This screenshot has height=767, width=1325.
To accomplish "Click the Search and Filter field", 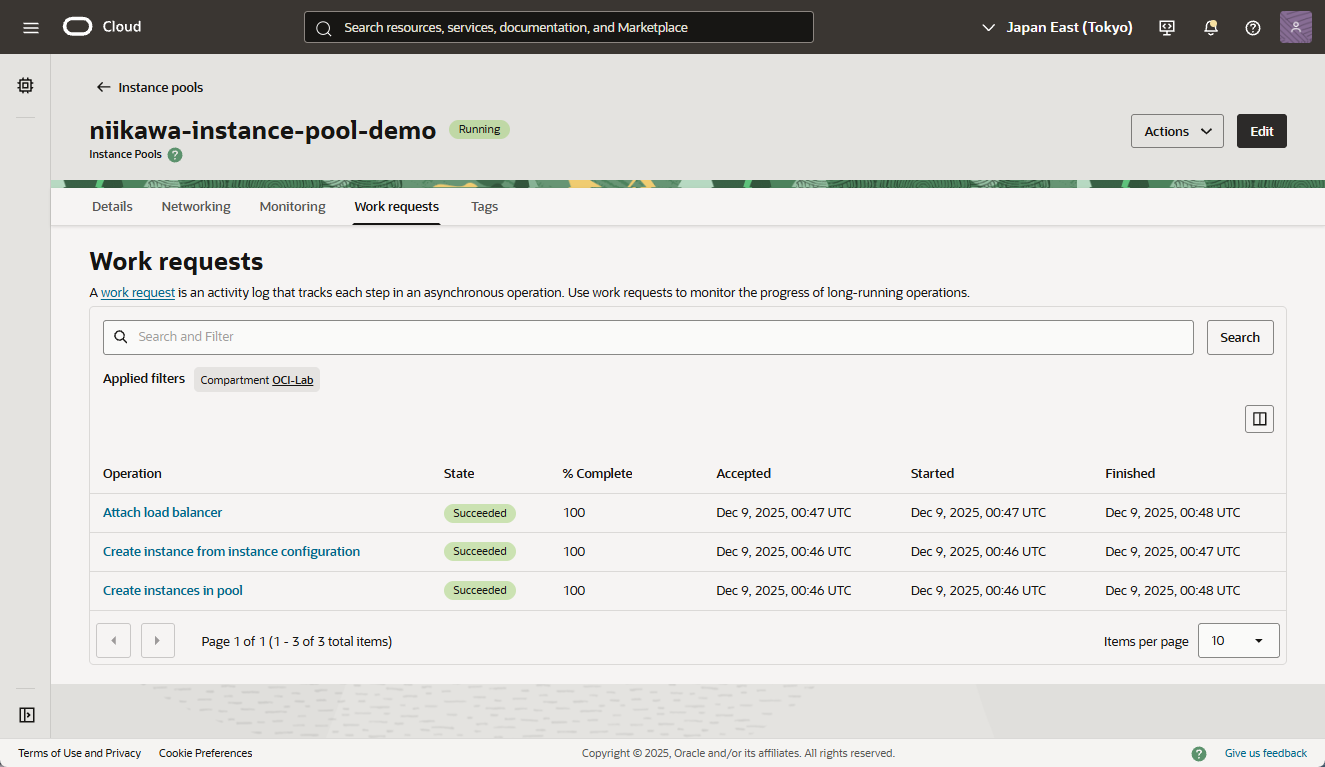I will 648,337.
